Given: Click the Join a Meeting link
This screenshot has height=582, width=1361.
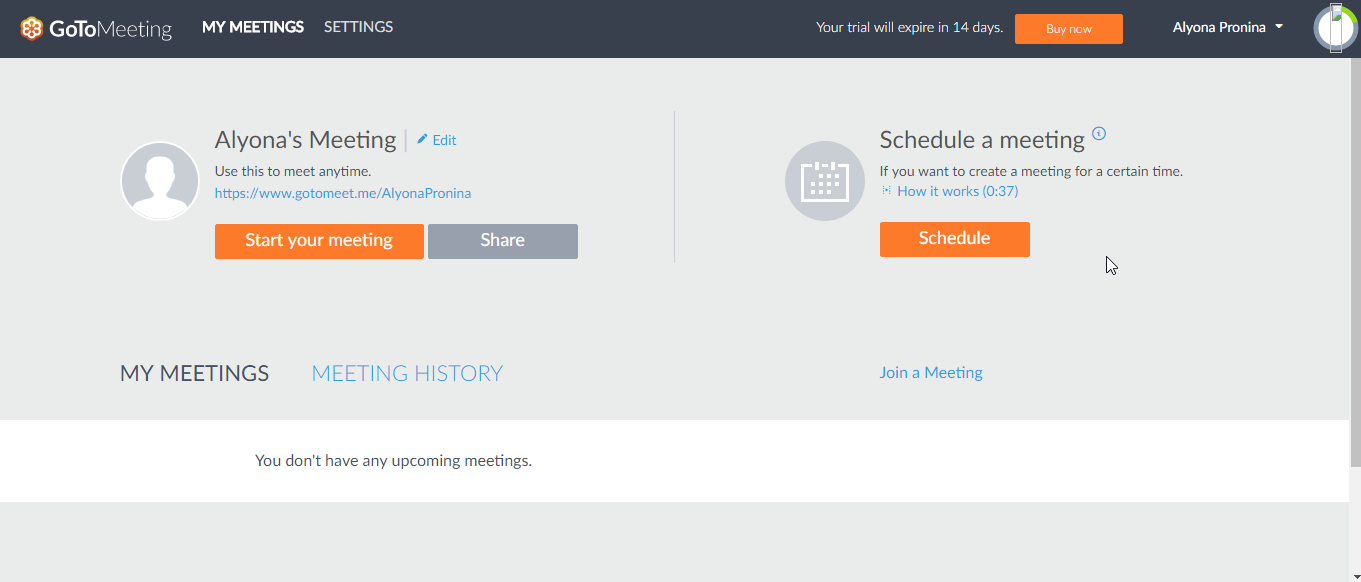Looking at the screenshot, I should tap(930, 372).
